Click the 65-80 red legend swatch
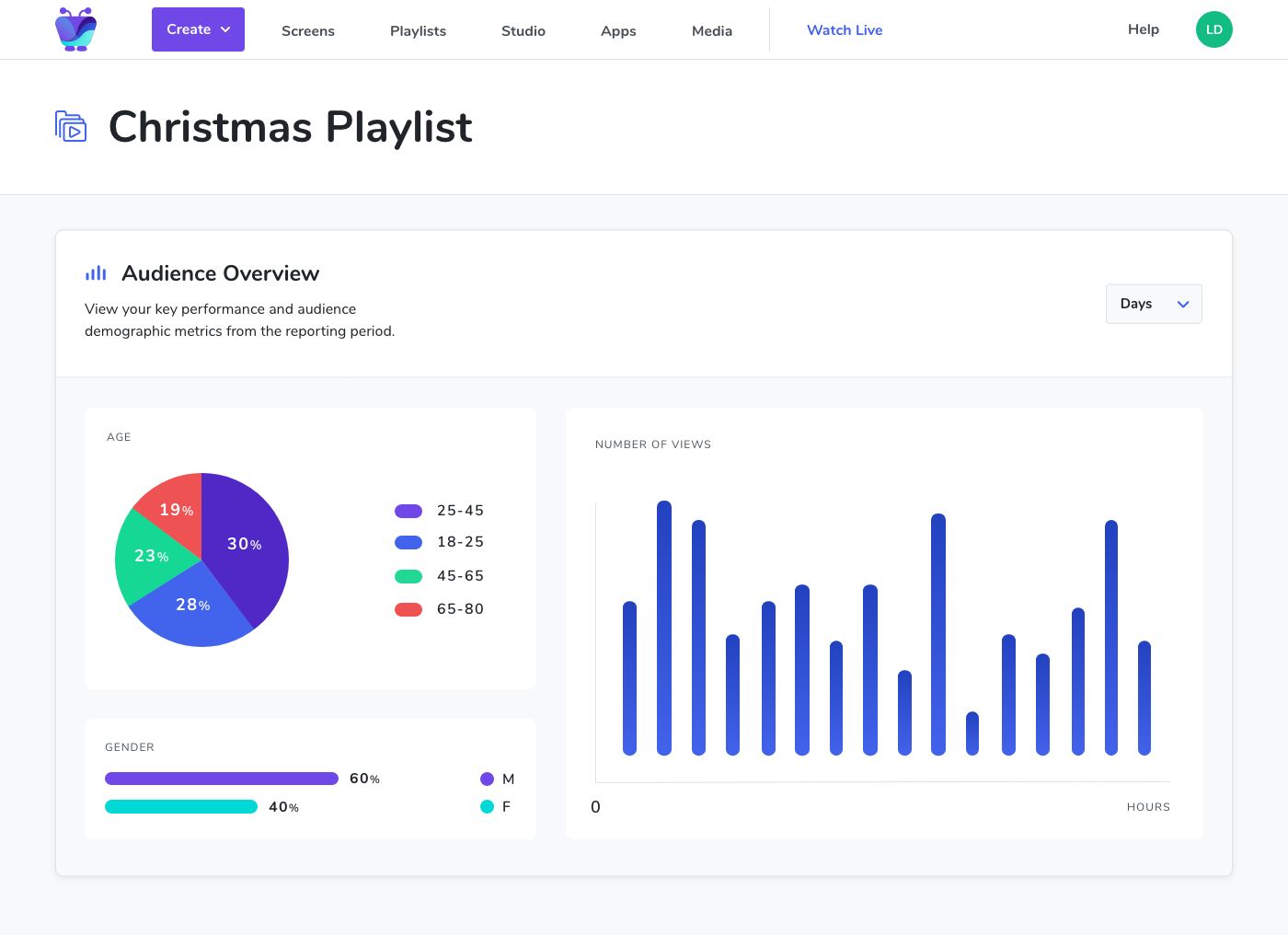 point(408,609)
